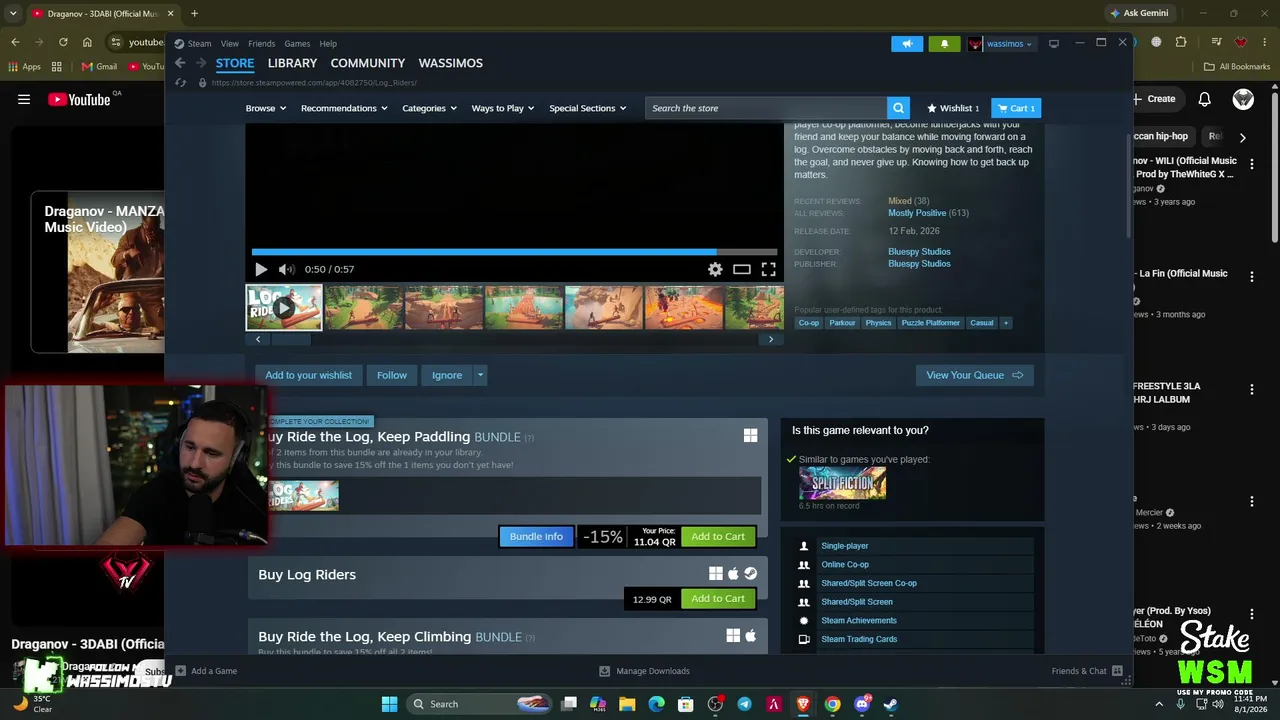Open the Games menu in Steam
The image size is (1280, 720).
297,43
